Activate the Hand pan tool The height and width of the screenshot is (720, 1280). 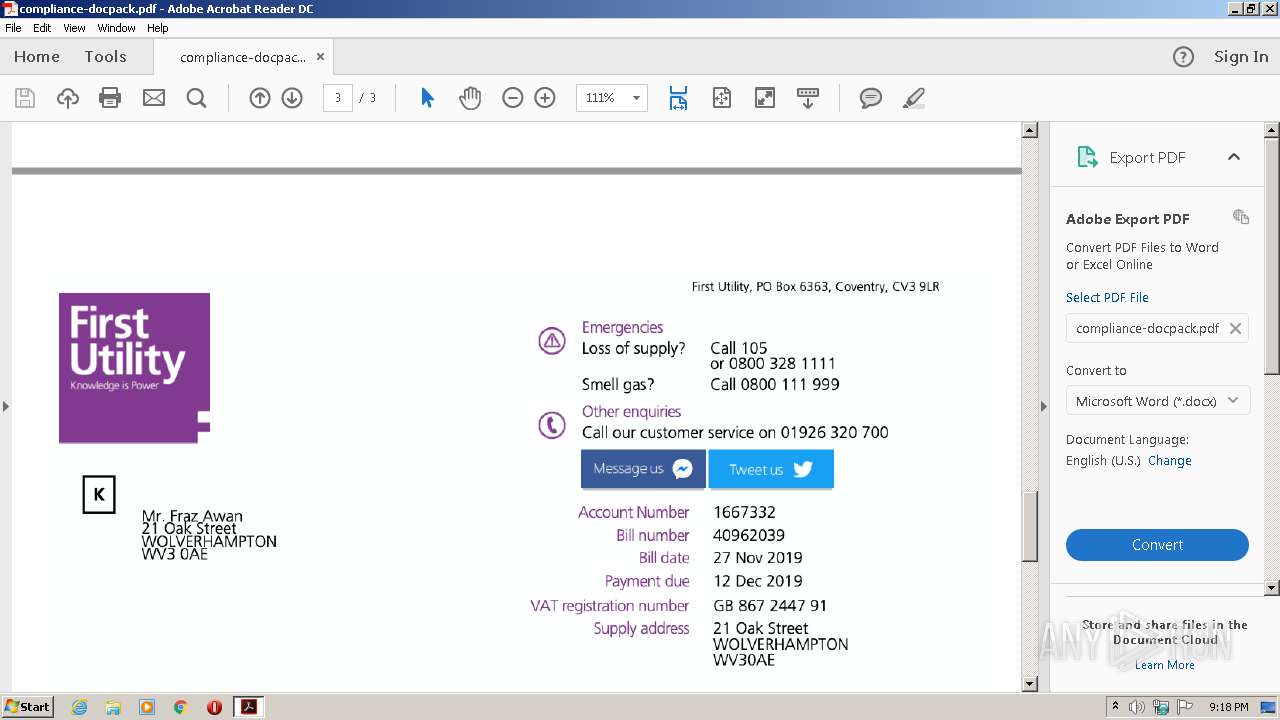(x=470, y=98)
